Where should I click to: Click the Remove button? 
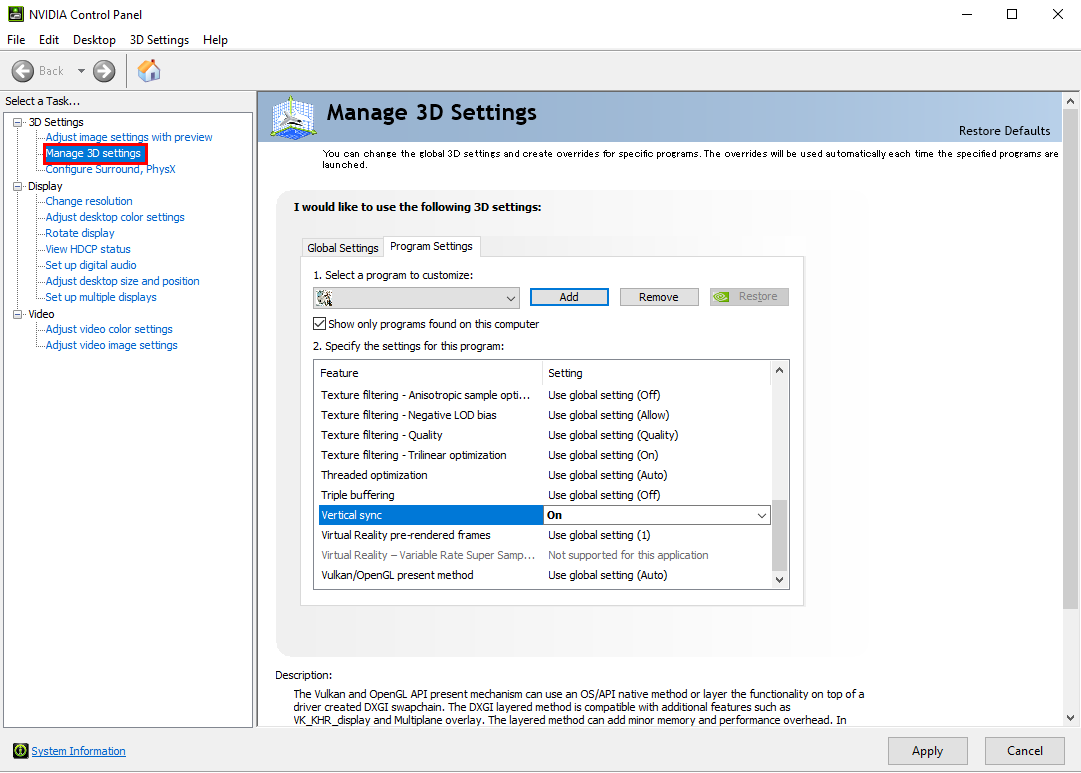coord(659,297)
